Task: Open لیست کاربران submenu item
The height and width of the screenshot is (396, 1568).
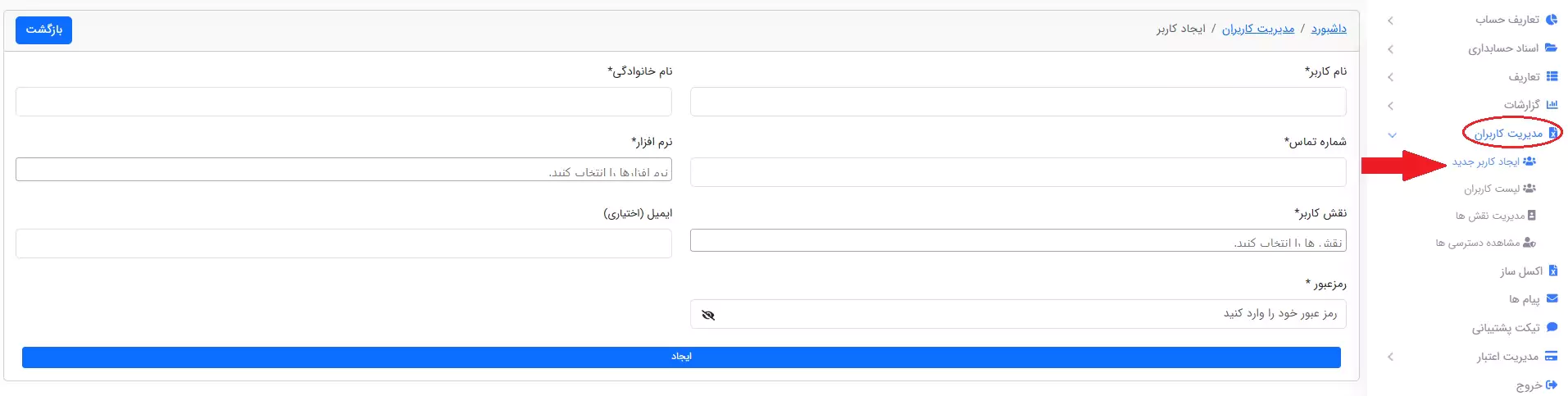Action: (x=1499, y=189)
